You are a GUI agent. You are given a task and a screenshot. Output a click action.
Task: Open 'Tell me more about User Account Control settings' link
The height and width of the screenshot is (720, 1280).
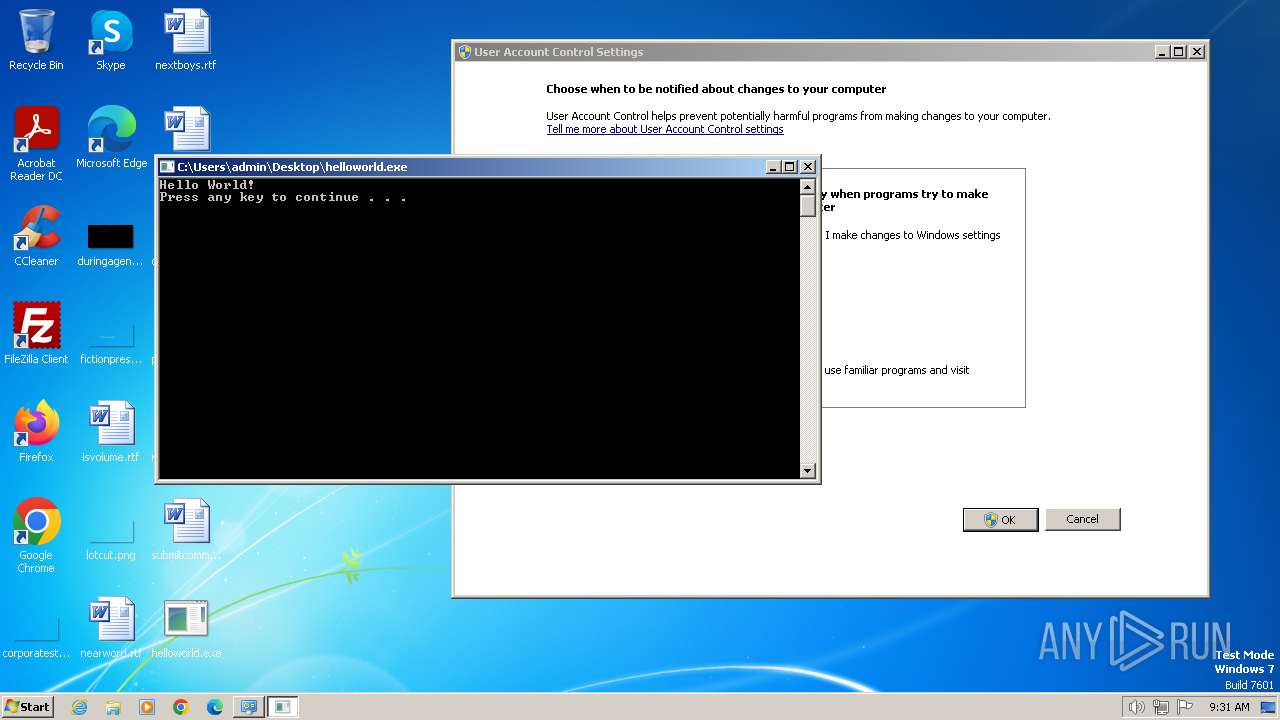click(x=665, y=130)
